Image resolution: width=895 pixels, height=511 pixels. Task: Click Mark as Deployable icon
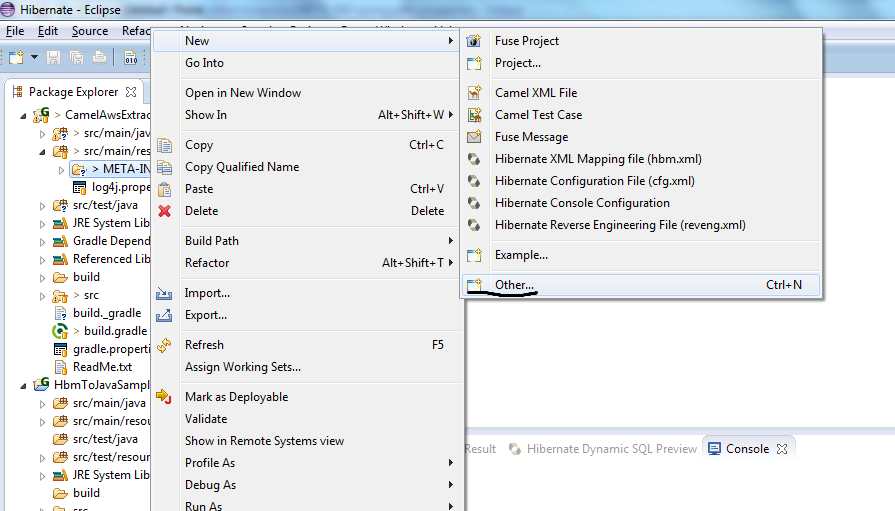point(164,396)
